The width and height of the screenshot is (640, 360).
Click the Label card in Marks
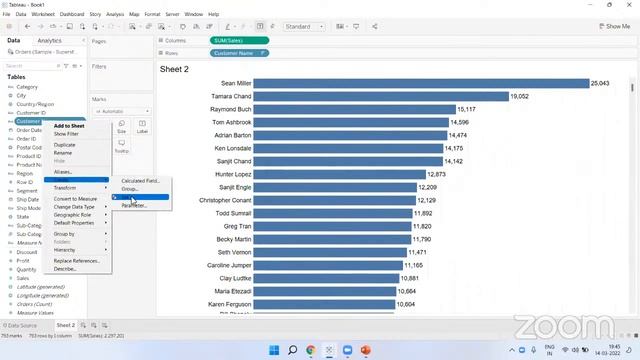click(142, 127)
